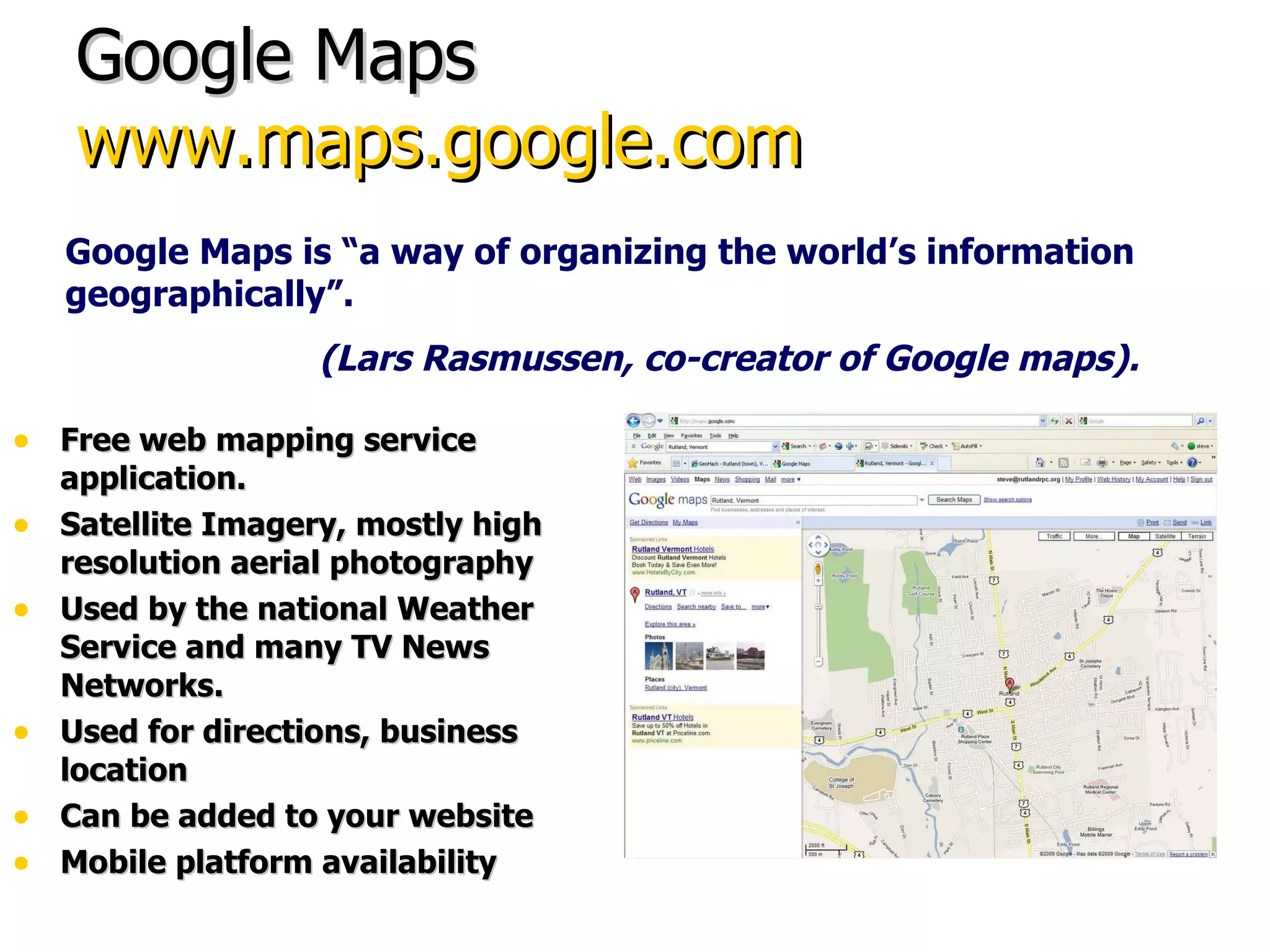Image resolution: width=1270 pixels, height=952 pixels.
Task: Toggle the Traffic layer button
Action: point(1054,536)
